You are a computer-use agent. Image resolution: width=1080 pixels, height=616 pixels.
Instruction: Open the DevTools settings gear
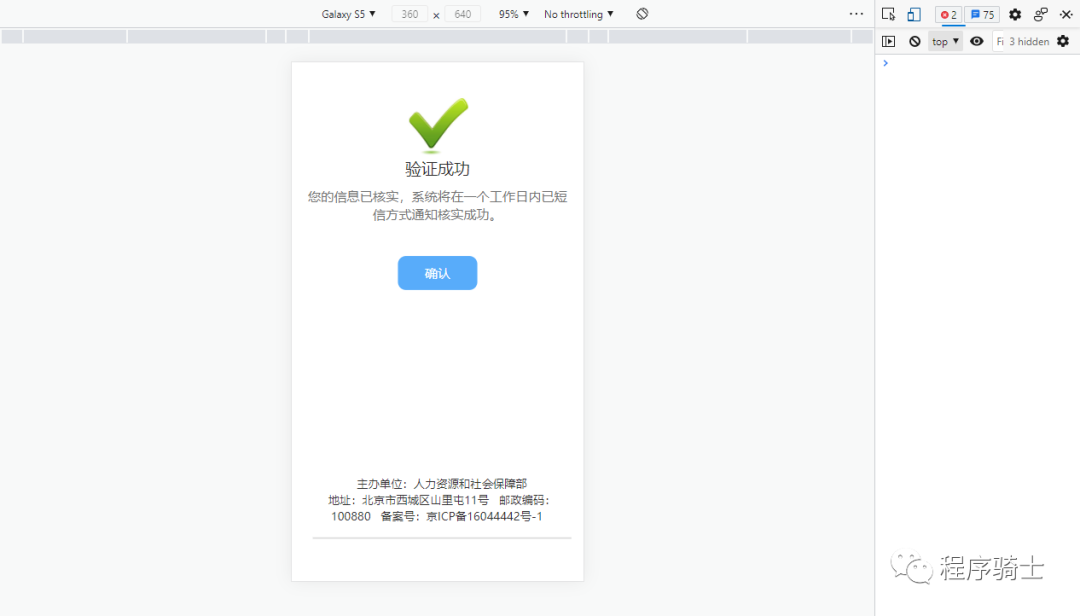pos(1013,14)
